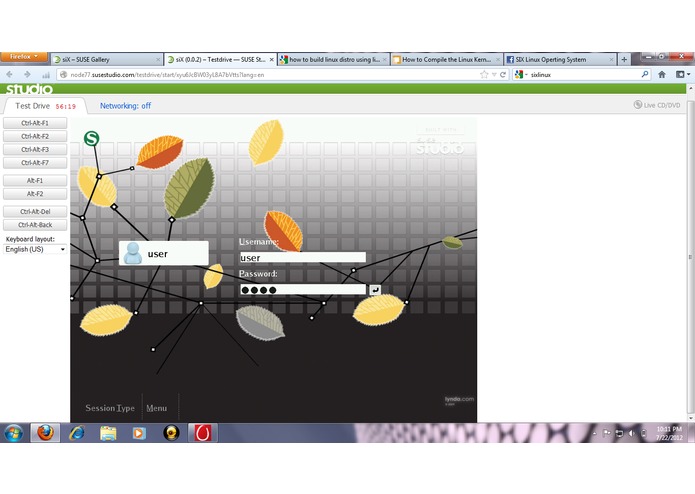
Task: Click the green SUSE S logo icon
Action: (91, 139)
